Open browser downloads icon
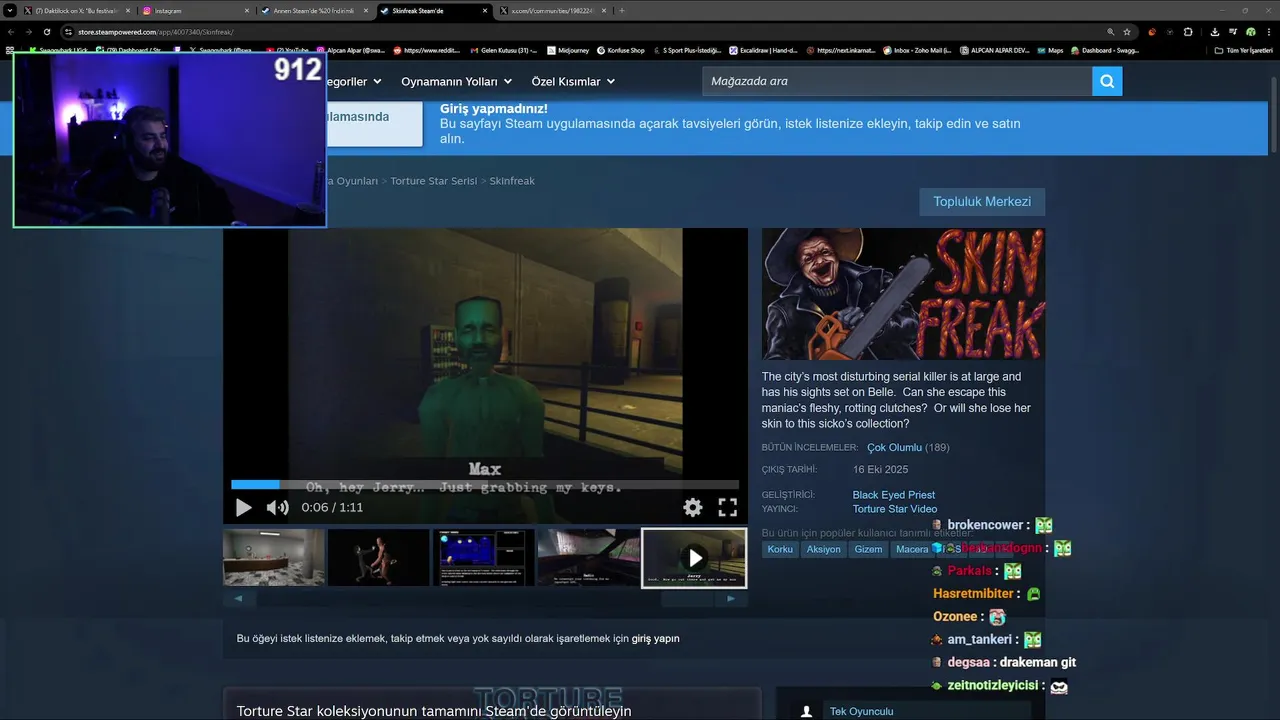Viewport: 1280px width, 720px height. (1215, 32)
